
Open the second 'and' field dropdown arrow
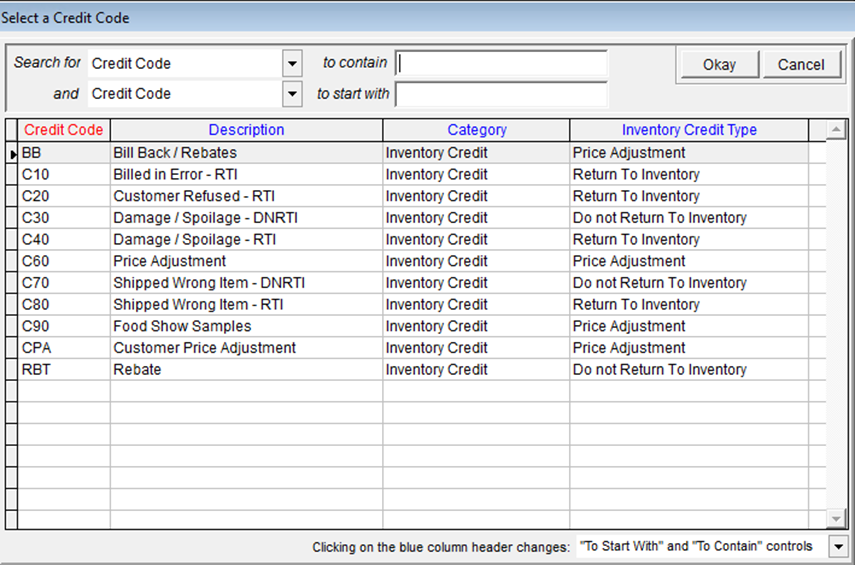(291, 94)
